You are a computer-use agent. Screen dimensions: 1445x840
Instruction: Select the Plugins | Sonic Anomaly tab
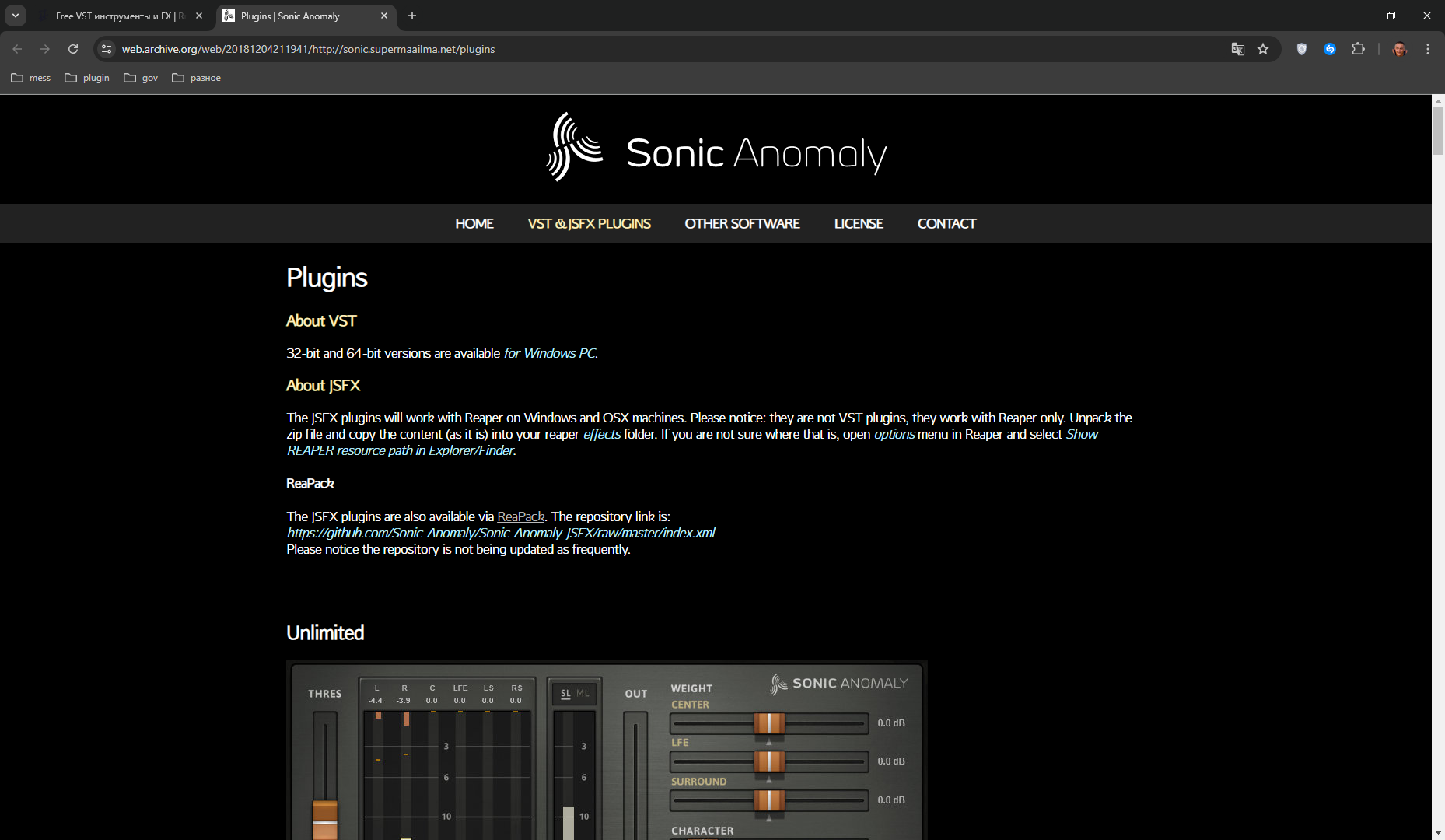tap(305, 16)
